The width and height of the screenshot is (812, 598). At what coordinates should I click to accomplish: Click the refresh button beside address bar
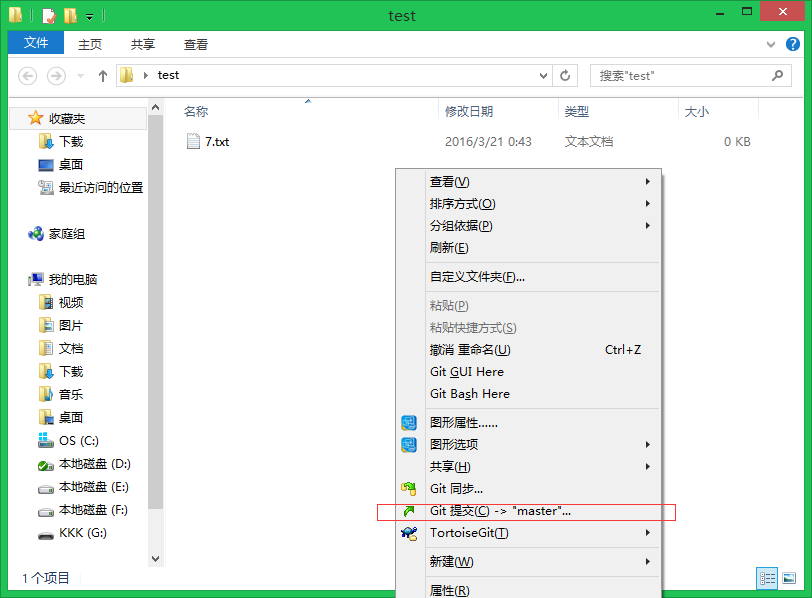coord(566,75)
